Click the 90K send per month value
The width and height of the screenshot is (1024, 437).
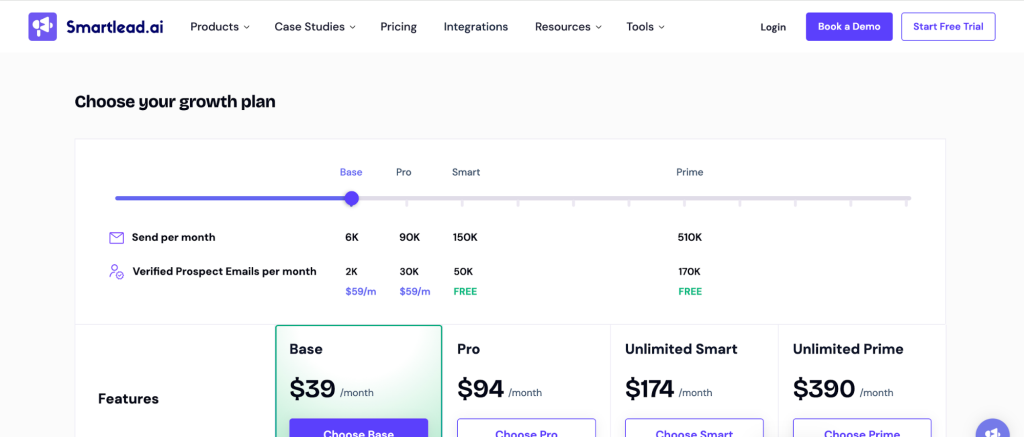click(x=409, y=238)
